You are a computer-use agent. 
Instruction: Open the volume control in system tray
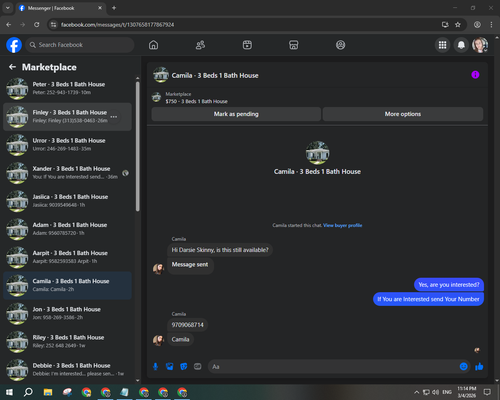pos(435,392)
